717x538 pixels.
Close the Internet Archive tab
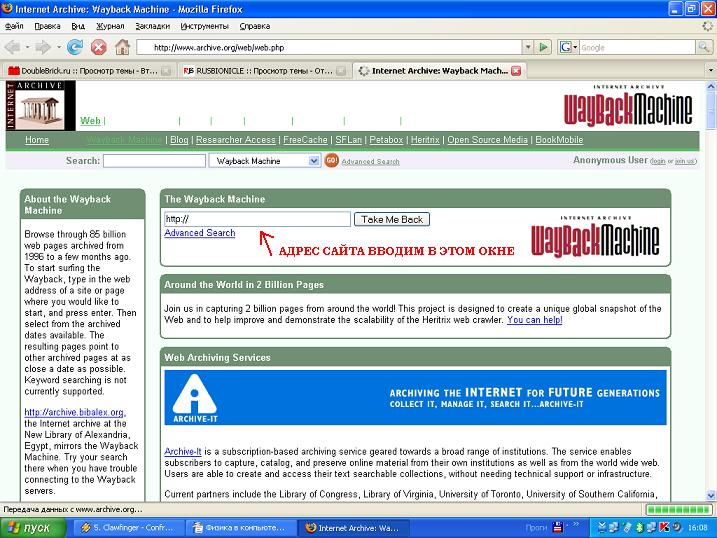(x=516, y=71)
